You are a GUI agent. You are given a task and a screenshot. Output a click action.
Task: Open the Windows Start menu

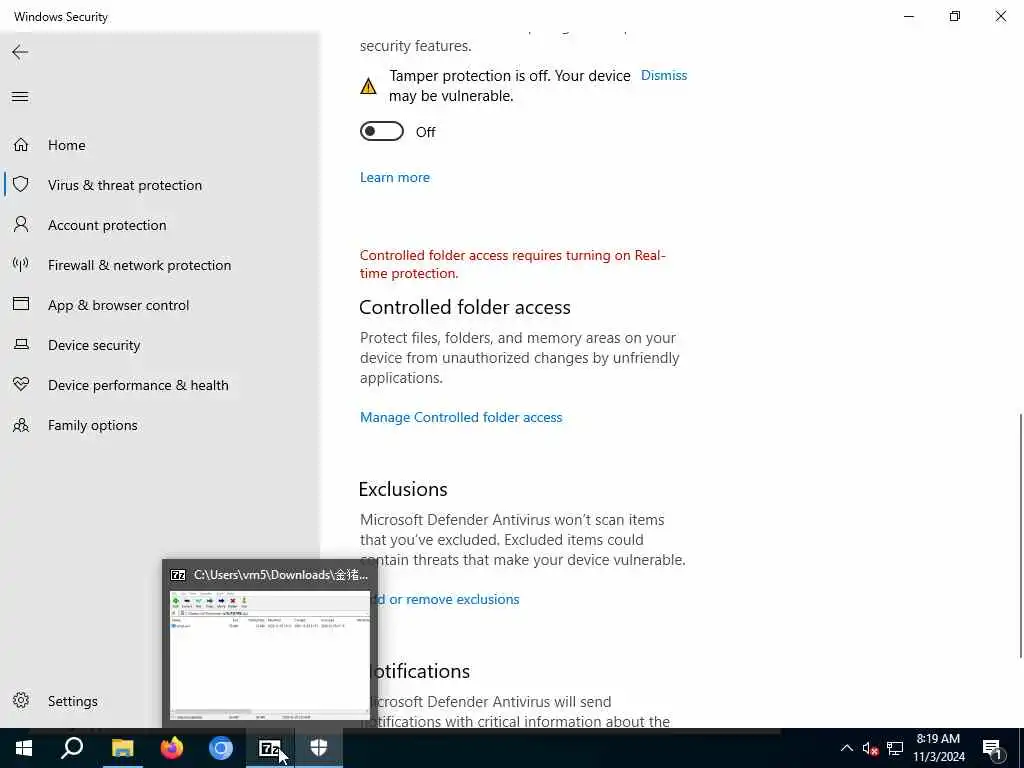tap(24, 748)
